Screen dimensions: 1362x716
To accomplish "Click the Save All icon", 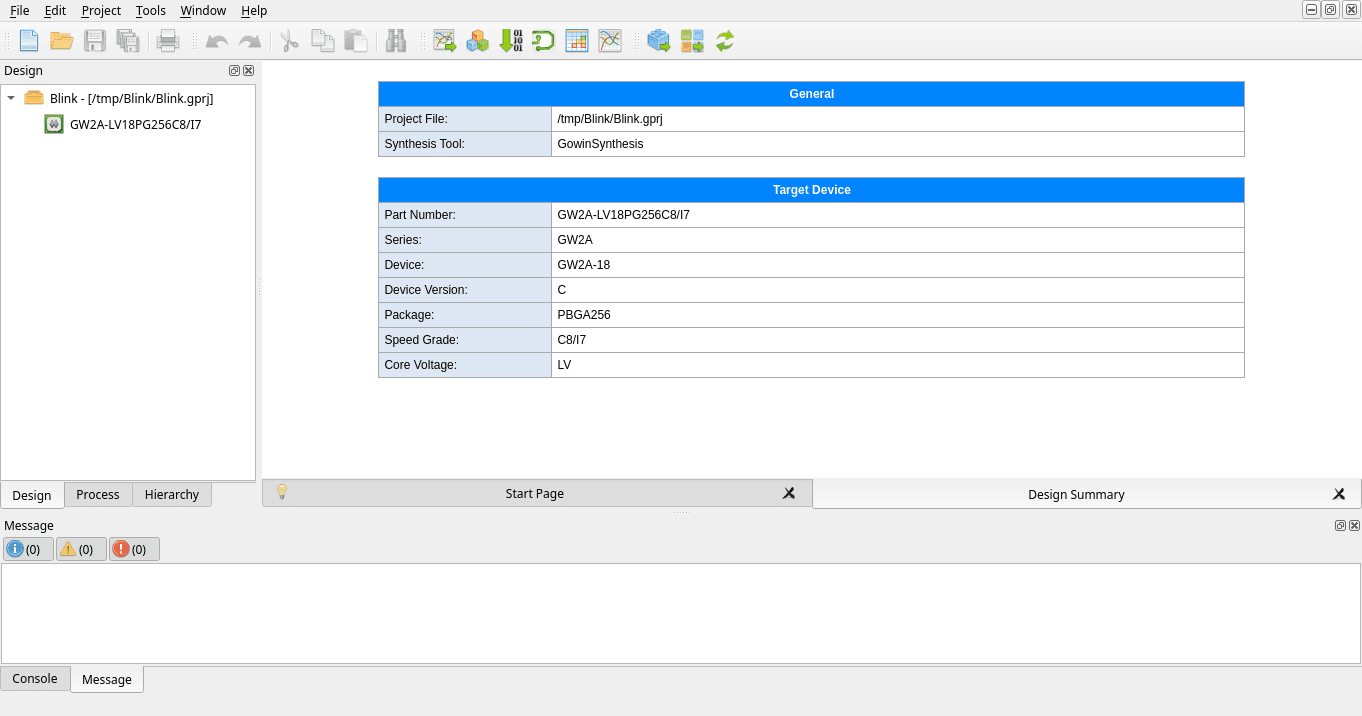I will (x=128, y=41).
